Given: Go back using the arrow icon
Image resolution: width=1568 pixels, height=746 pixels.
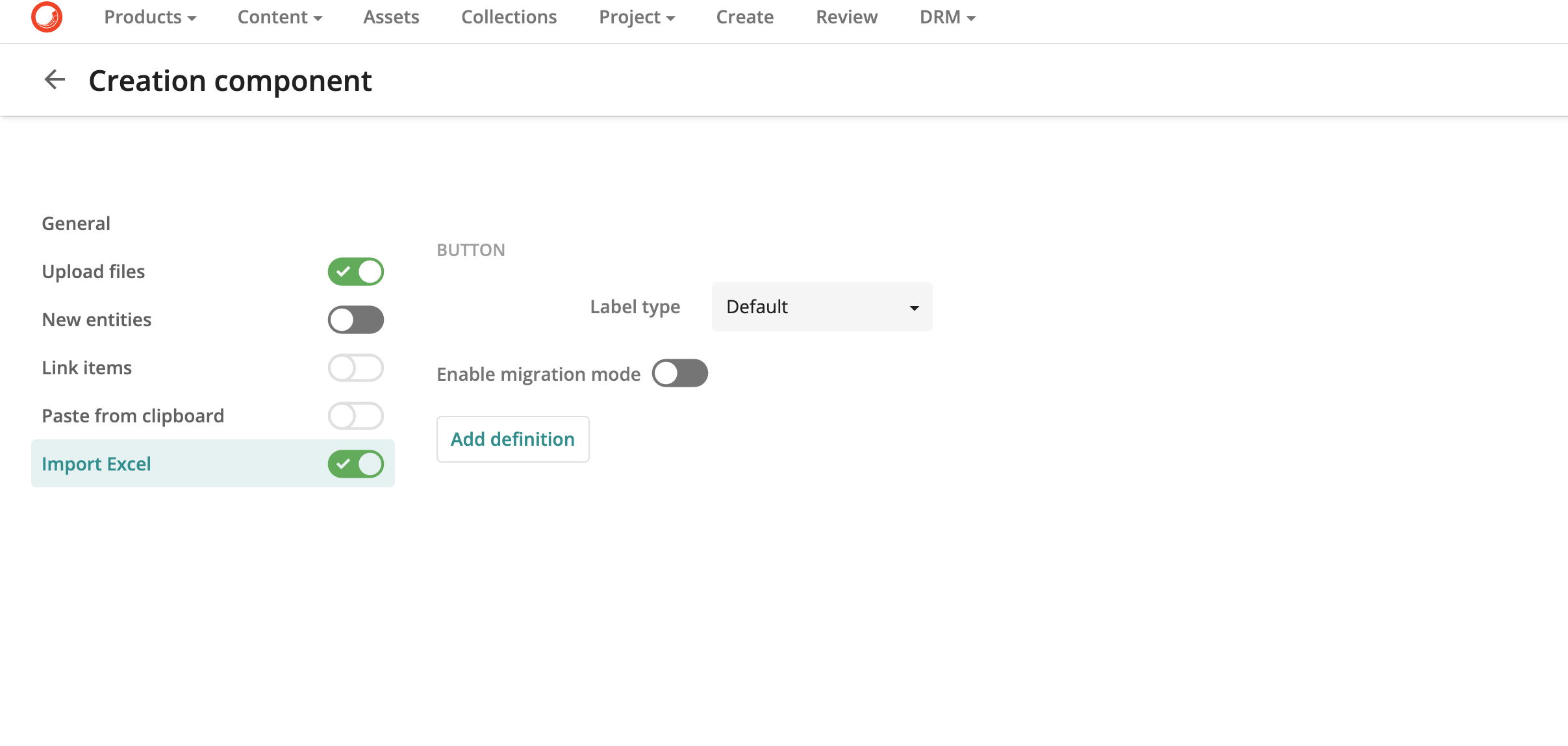Looking at the screenshot, I should pyautogui.click(x=55, y=80).
